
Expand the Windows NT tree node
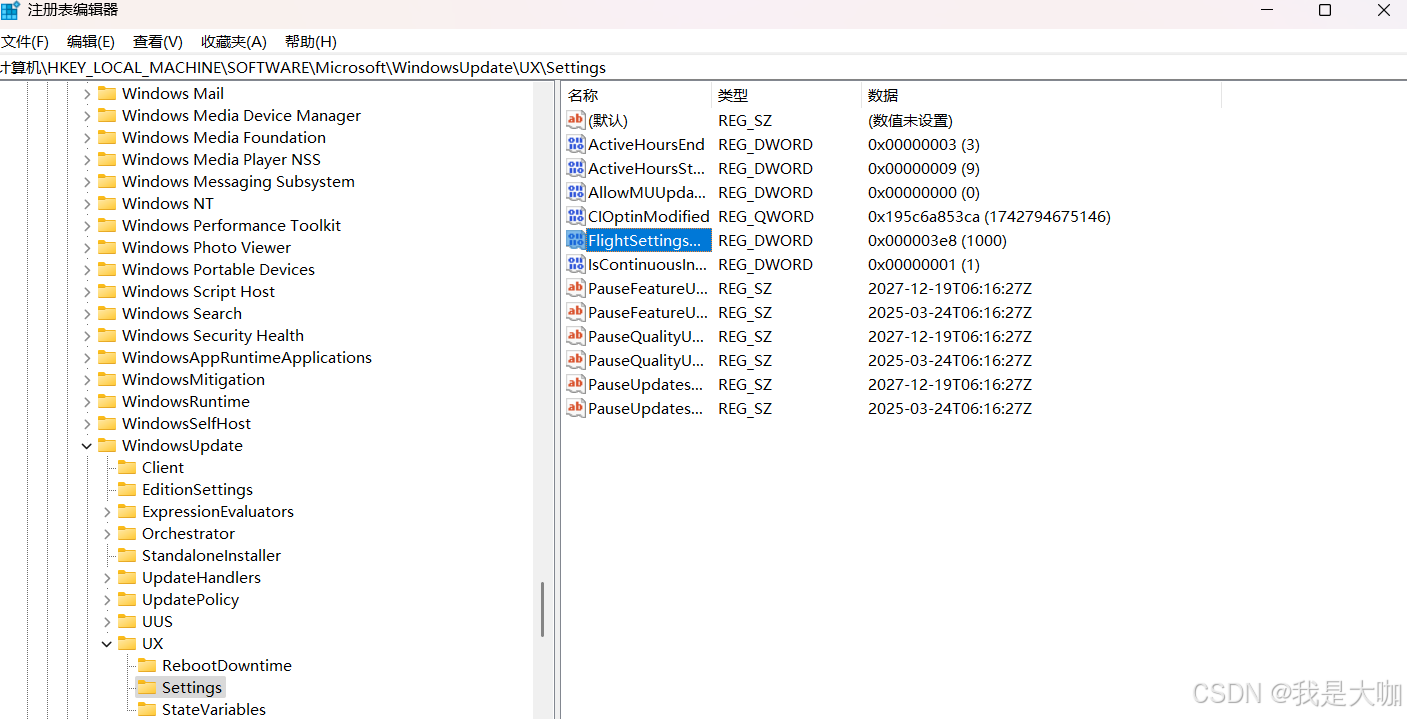click(x=87, y=203)
